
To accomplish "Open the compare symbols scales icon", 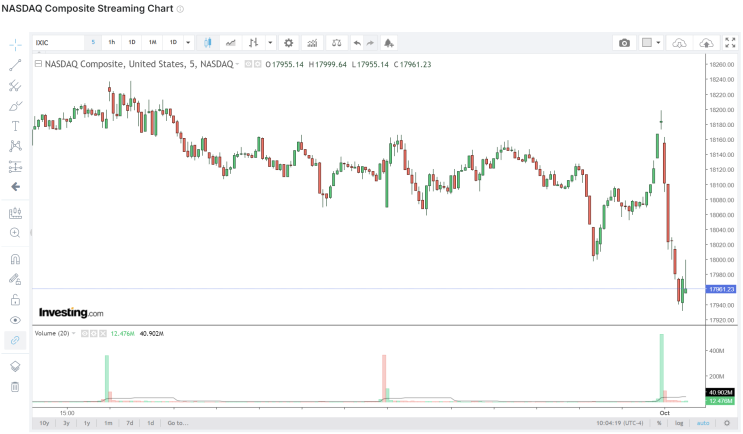I will 336,43.
